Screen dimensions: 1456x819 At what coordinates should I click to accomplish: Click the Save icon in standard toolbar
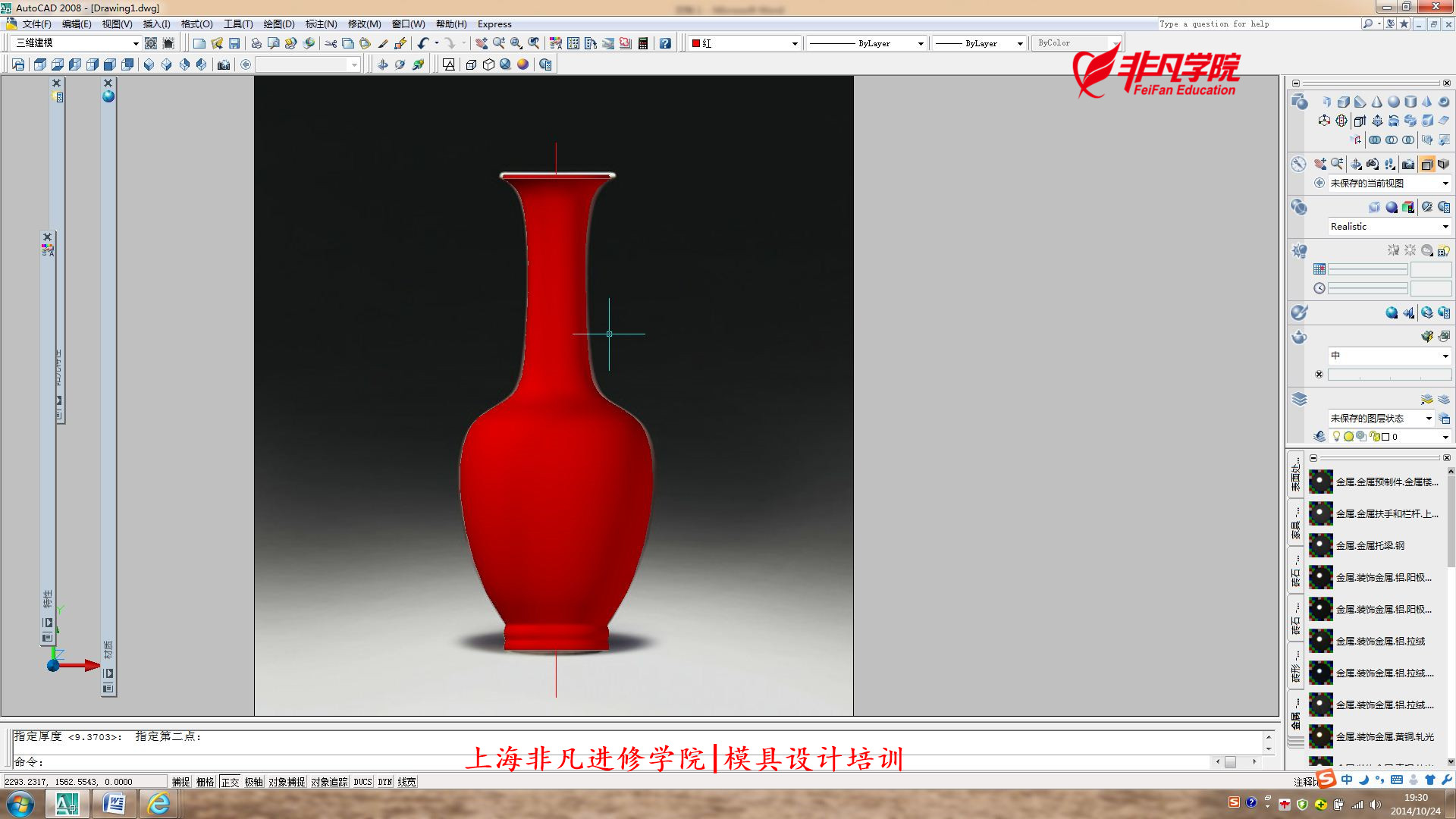point(234,43)
